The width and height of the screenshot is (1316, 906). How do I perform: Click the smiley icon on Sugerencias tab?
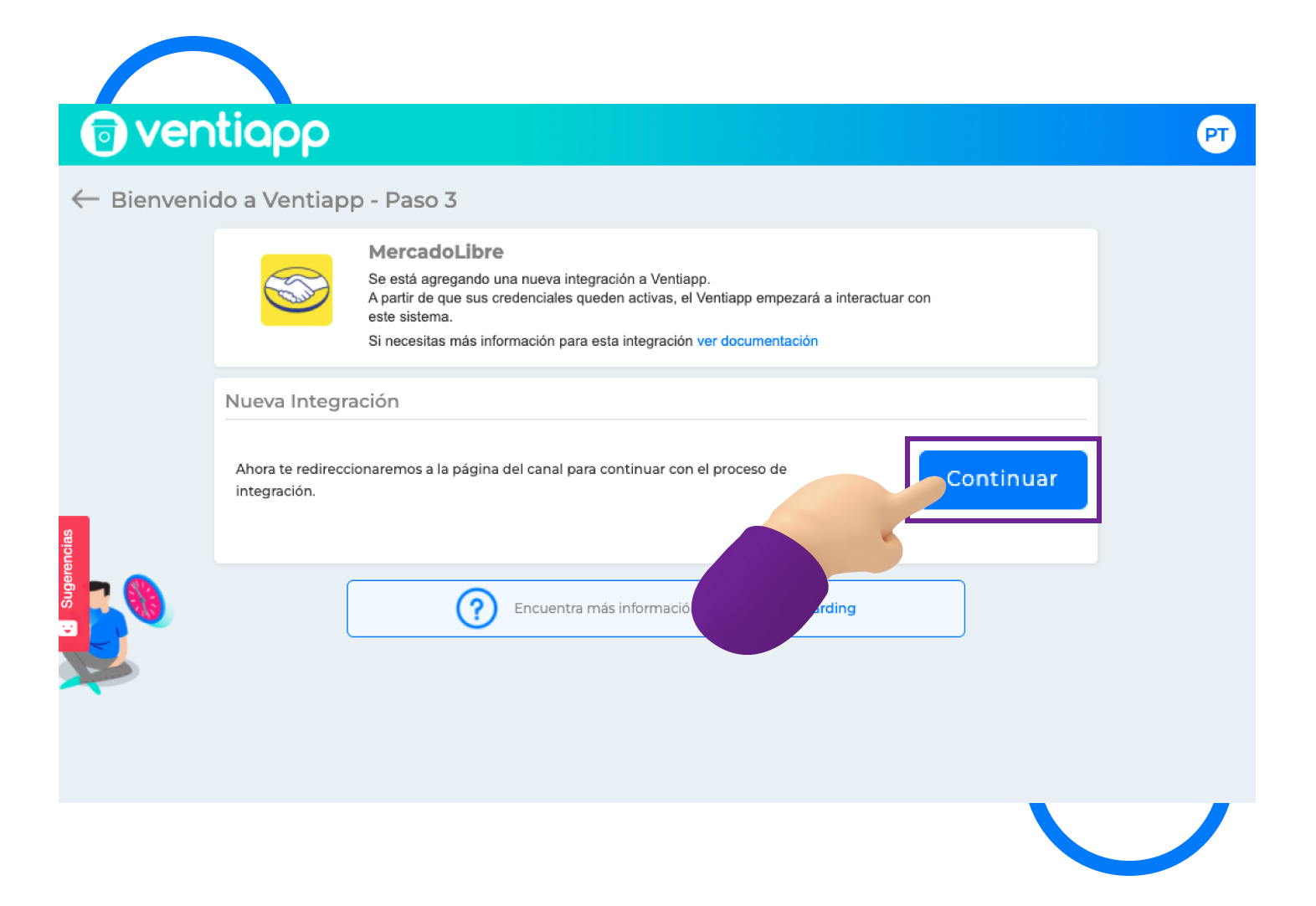68,628
